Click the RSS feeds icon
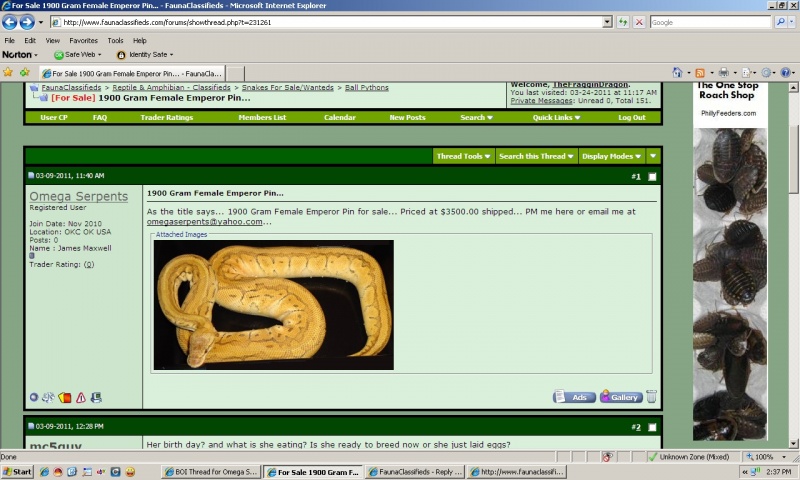This screenshot has width=800, height=480. [x=700, y=72]
